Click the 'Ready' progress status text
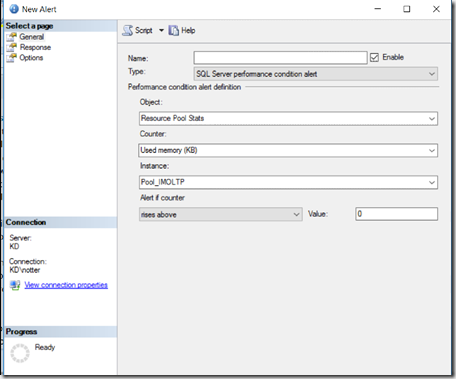 45,347
